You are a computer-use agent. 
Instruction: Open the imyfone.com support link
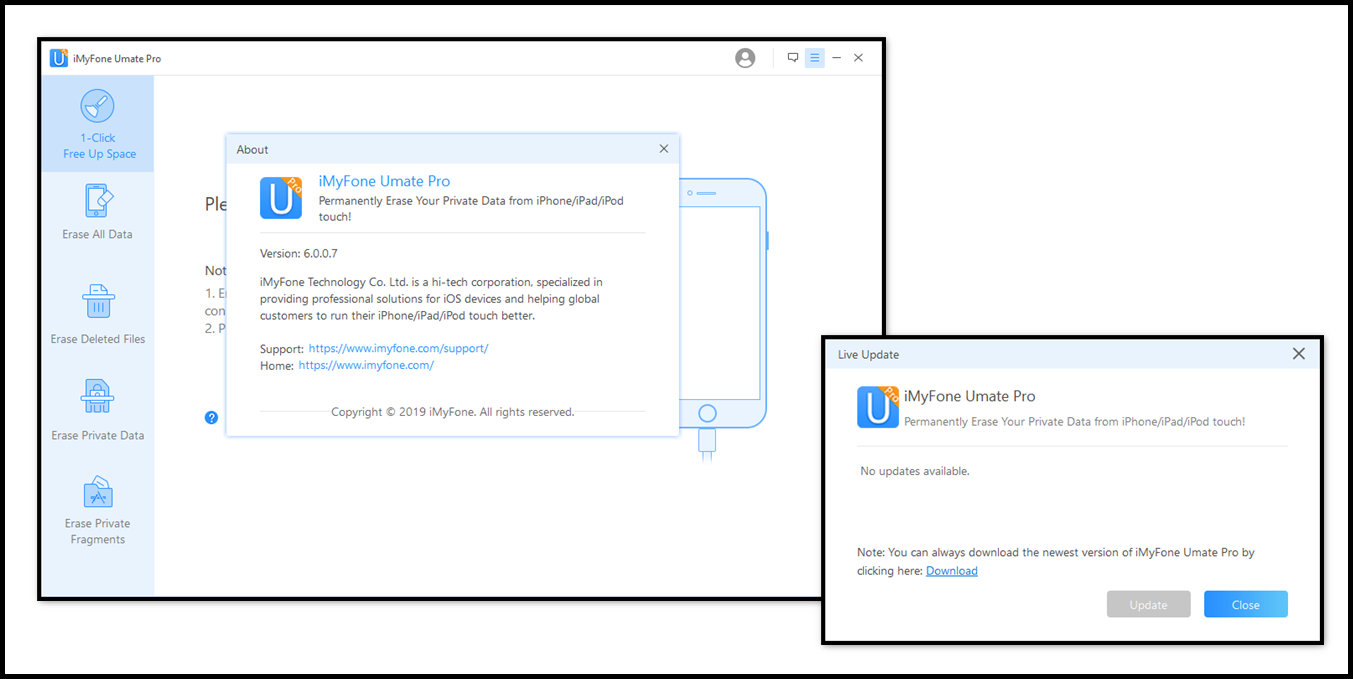pyautogui.click(x=398, y=349)
